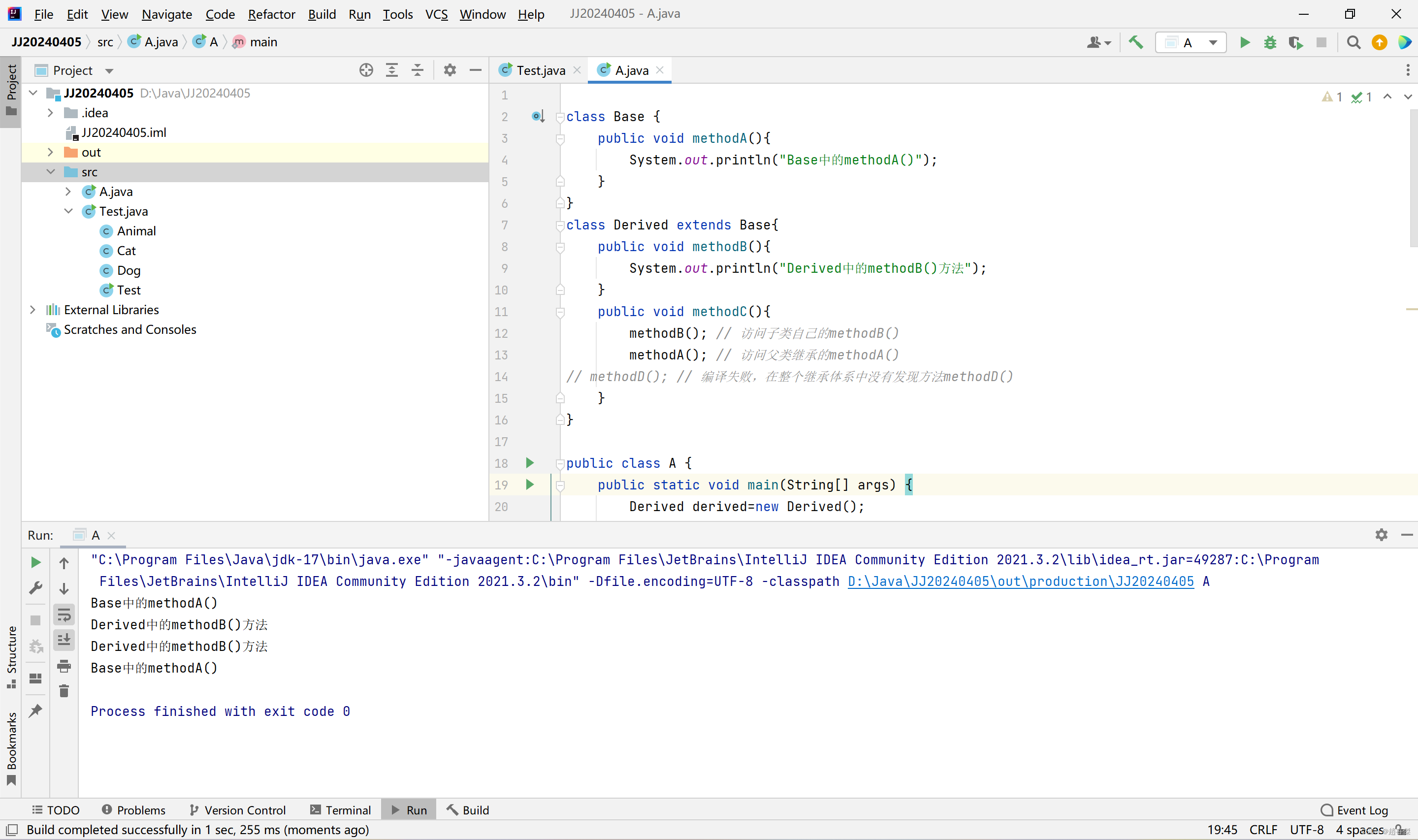Click Collapse All icon in Project panel
Screen dimensions: 1418x840
coord(418,70)
